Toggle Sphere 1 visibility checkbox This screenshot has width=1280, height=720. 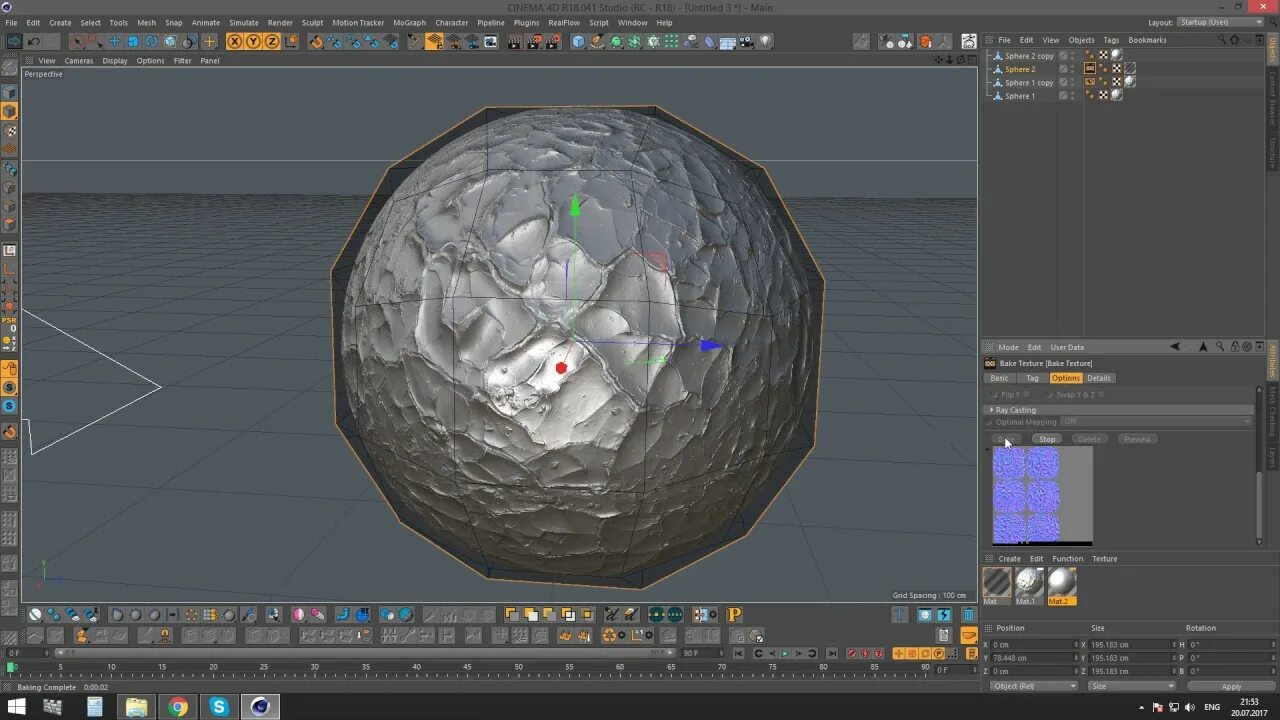pyautogui.click(x=1063, y=95)
